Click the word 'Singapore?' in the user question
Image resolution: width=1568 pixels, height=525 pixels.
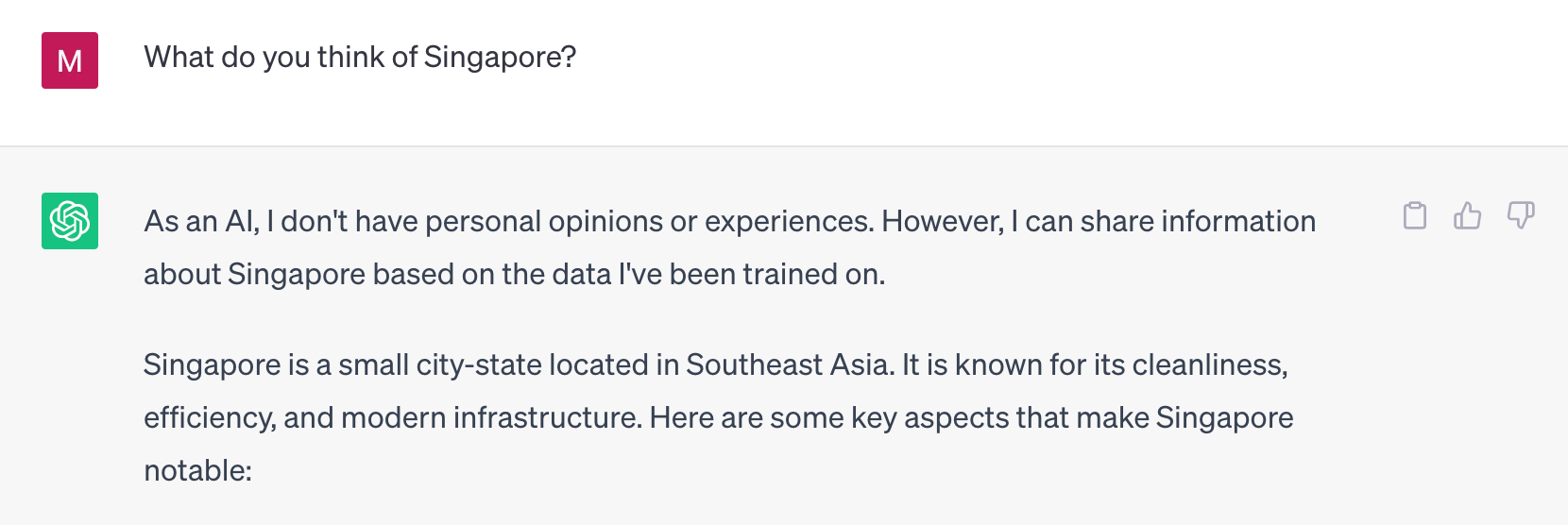(500, 58)
